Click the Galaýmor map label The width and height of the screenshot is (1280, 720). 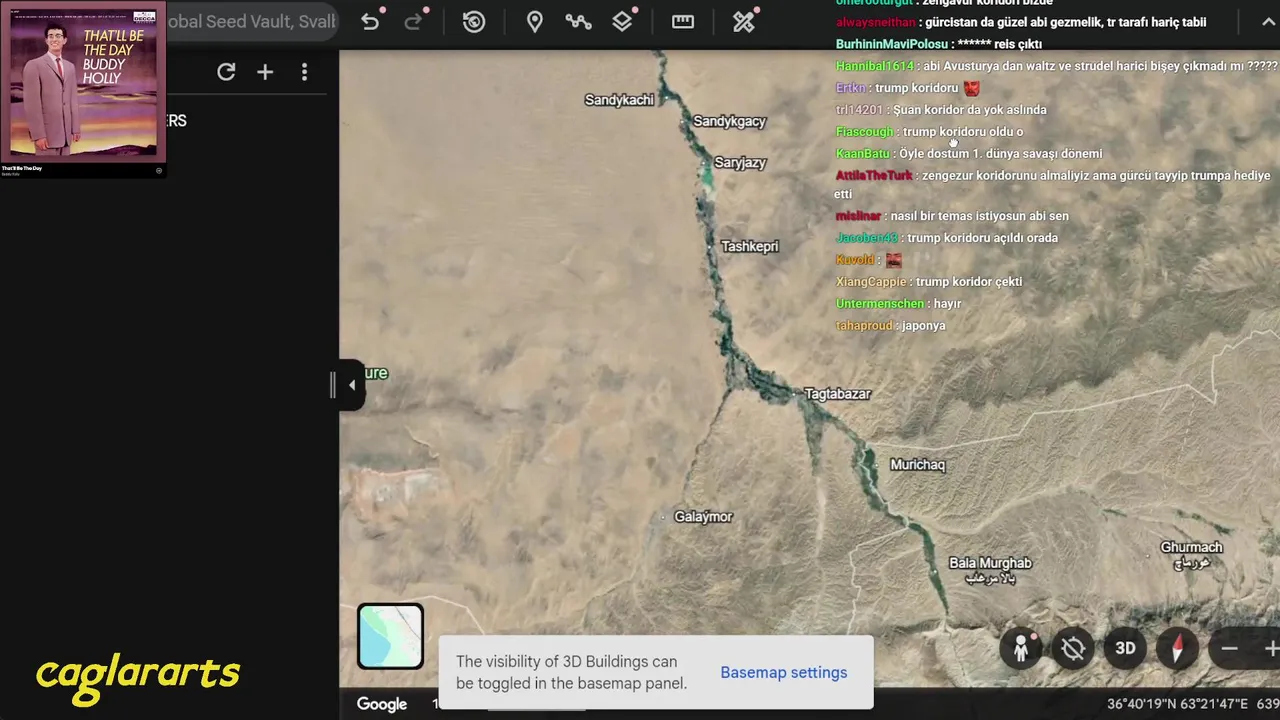[x=703, y=517]
